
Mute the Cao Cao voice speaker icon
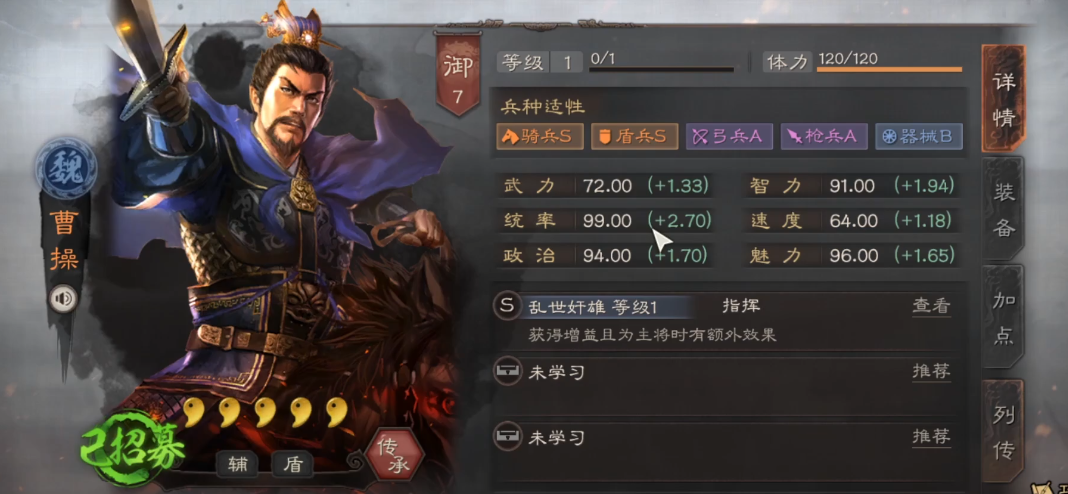point(63,298)
